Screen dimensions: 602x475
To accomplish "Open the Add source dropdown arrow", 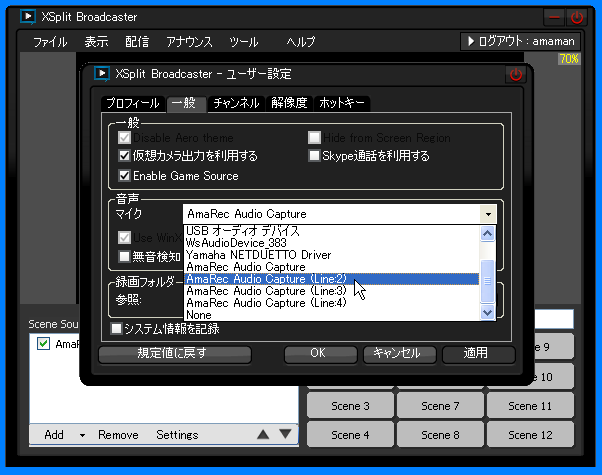I will click(82, 435).
